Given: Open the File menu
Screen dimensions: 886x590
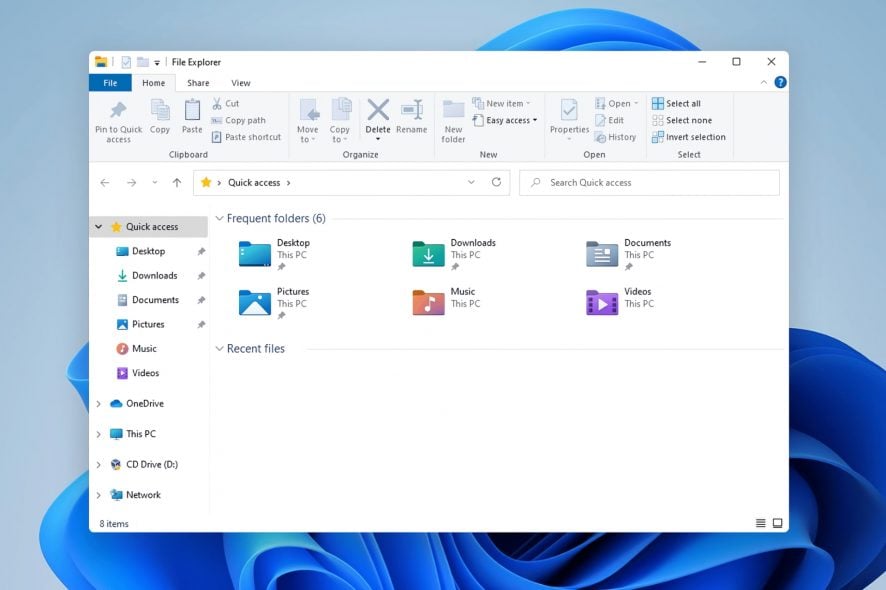Looking at the screenshot, I should (x=110, y=83).
